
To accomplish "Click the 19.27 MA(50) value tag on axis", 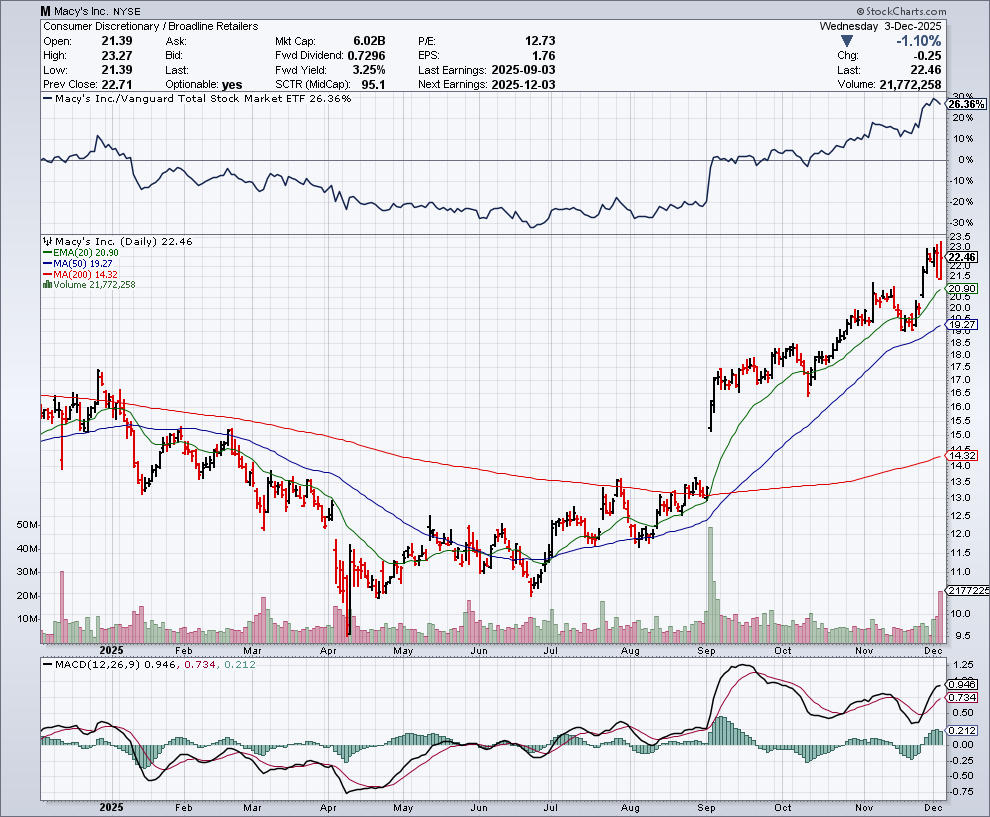I will 961,325.
